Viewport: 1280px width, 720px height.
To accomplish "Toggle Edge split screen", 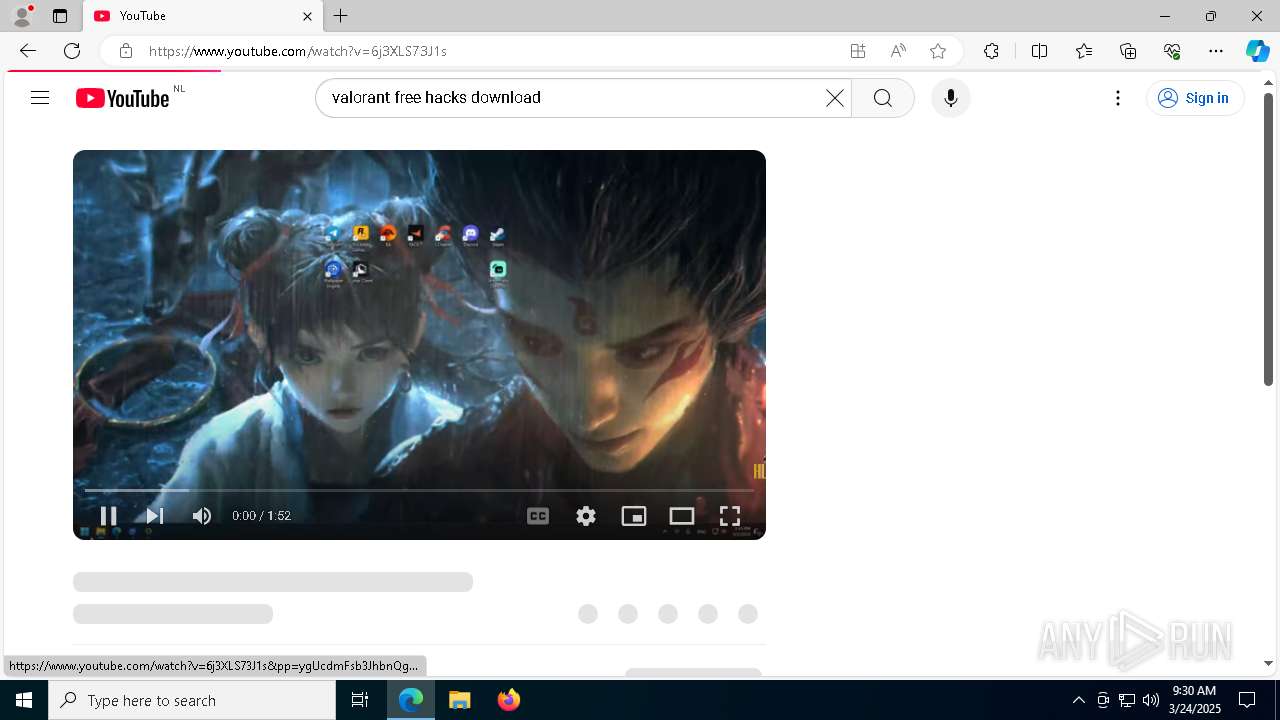I will 1039,51.
